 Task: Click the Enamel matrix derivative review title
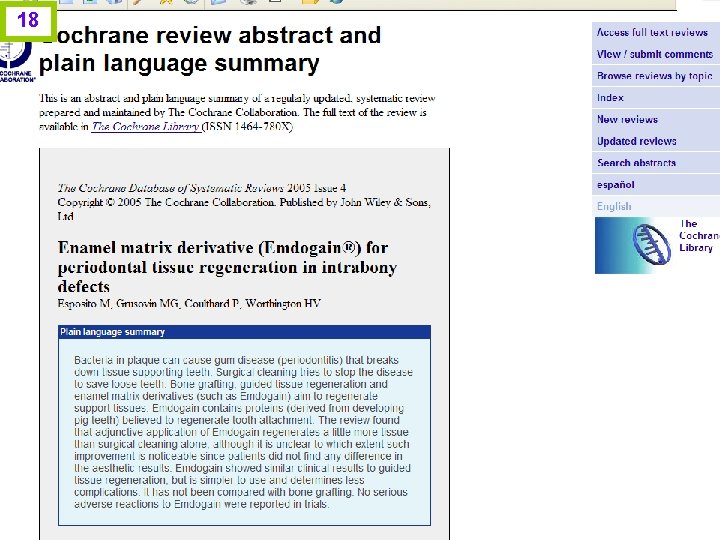[227, 267]
